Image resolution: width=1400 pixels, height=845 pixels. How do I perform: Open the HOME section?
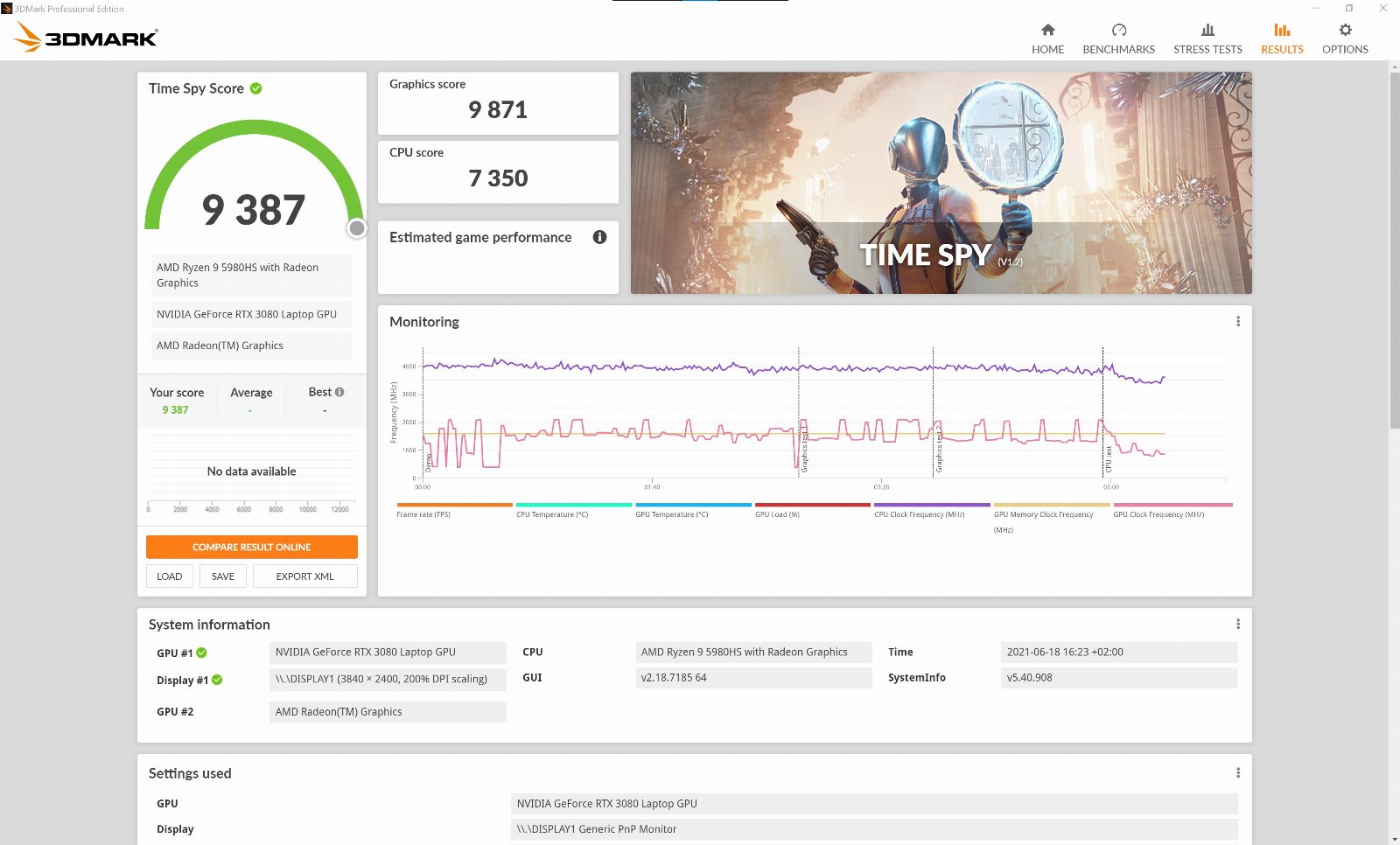coord(1047,39)
